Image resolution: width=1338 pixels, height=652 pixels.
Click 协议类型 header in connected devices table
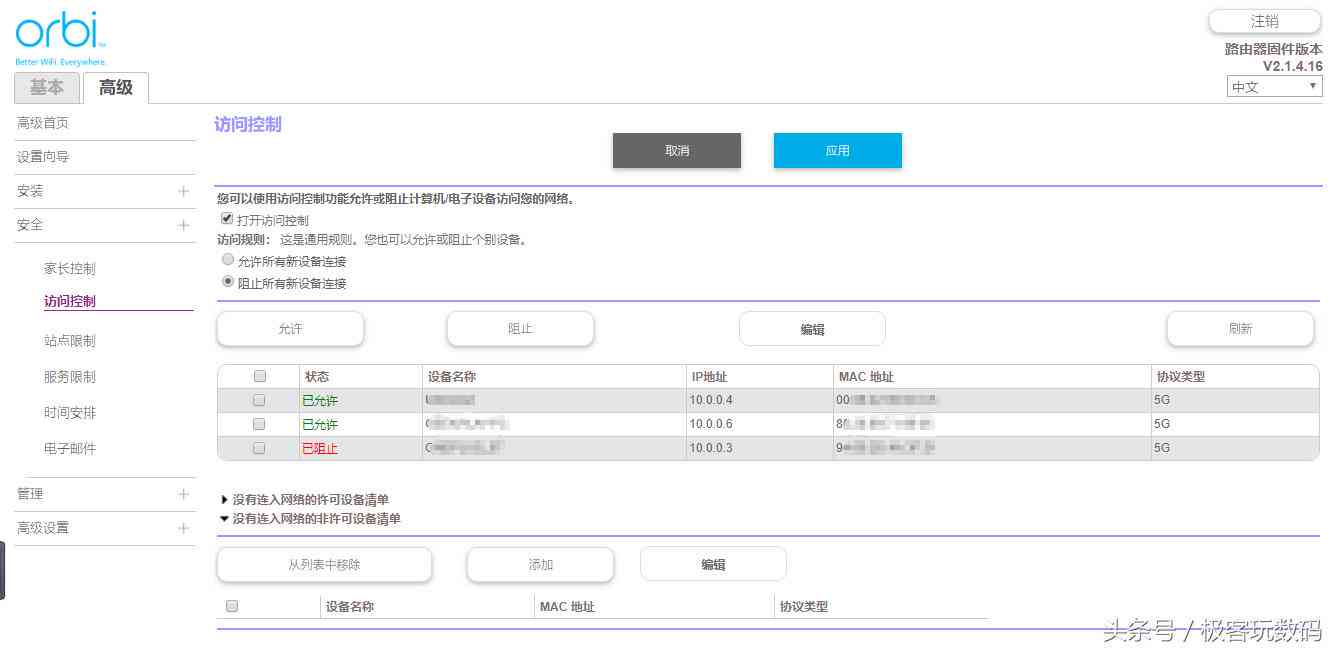point(1181,377)
